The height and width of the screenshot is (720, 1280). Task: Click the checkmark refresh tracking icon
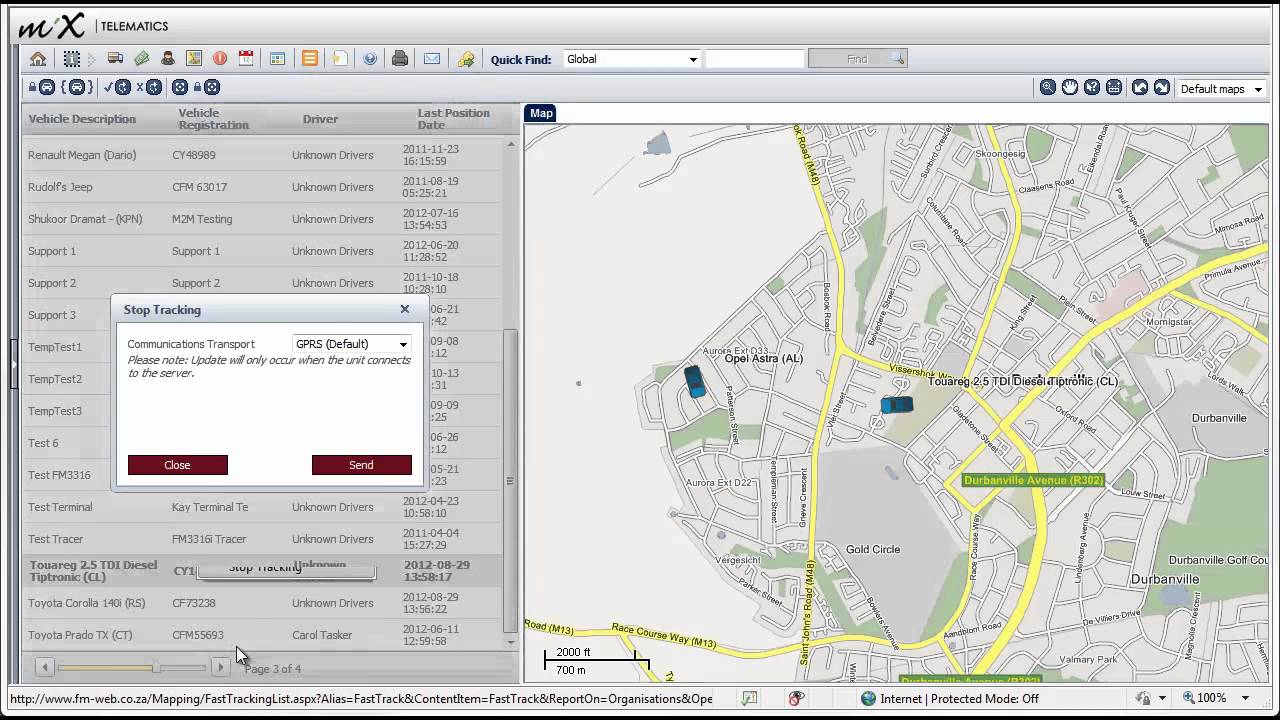pyautogui.click(x=117, y=87)
